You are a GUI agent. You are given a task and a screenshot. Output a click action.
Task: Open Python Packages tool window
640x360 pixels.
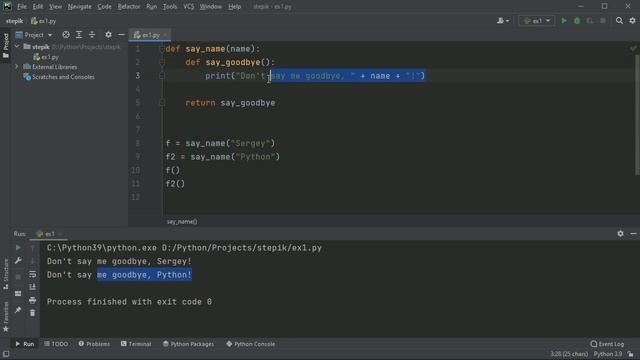(188, 344)
